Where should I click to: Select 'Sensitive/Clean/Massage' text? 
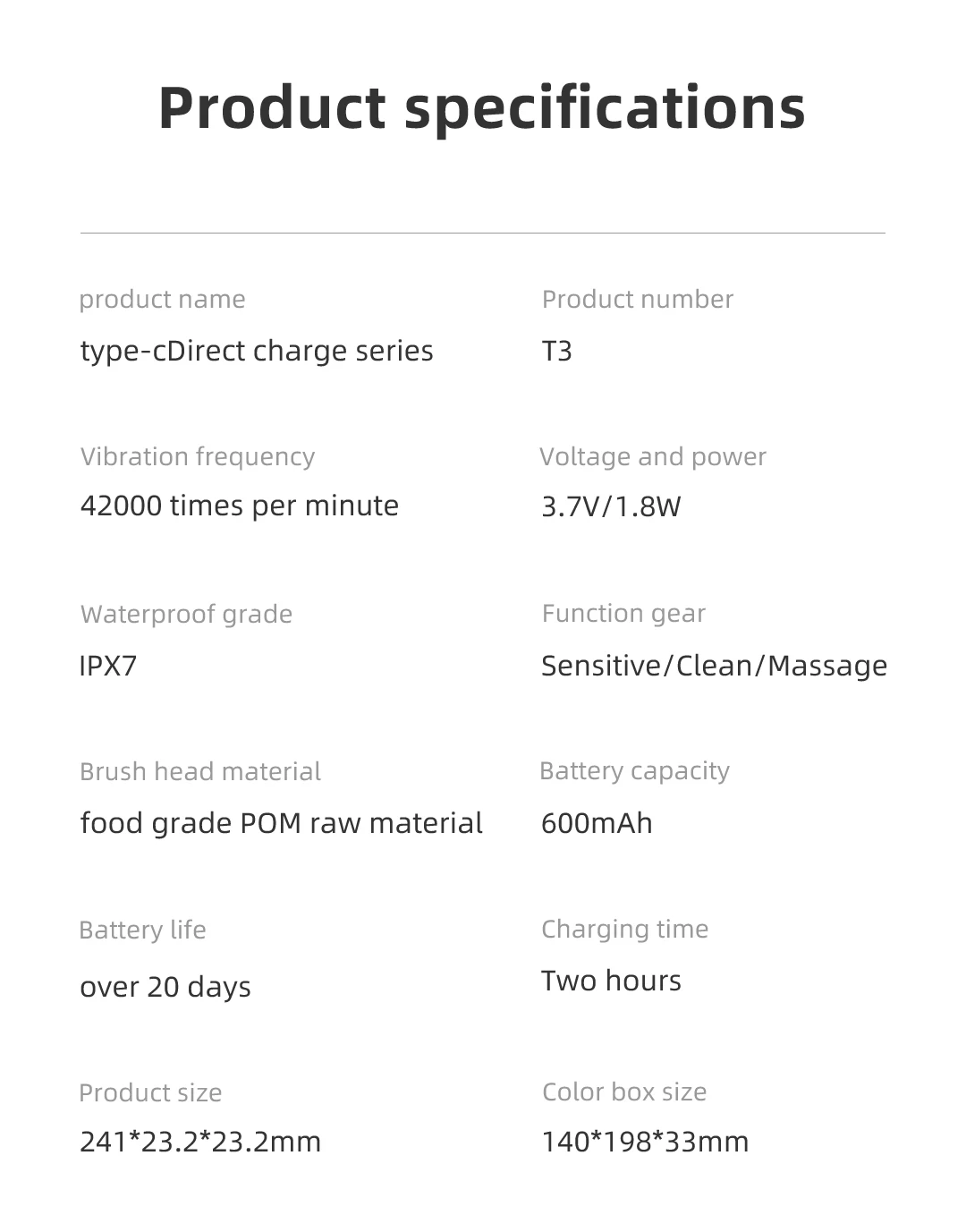click(x=714, y=666)
